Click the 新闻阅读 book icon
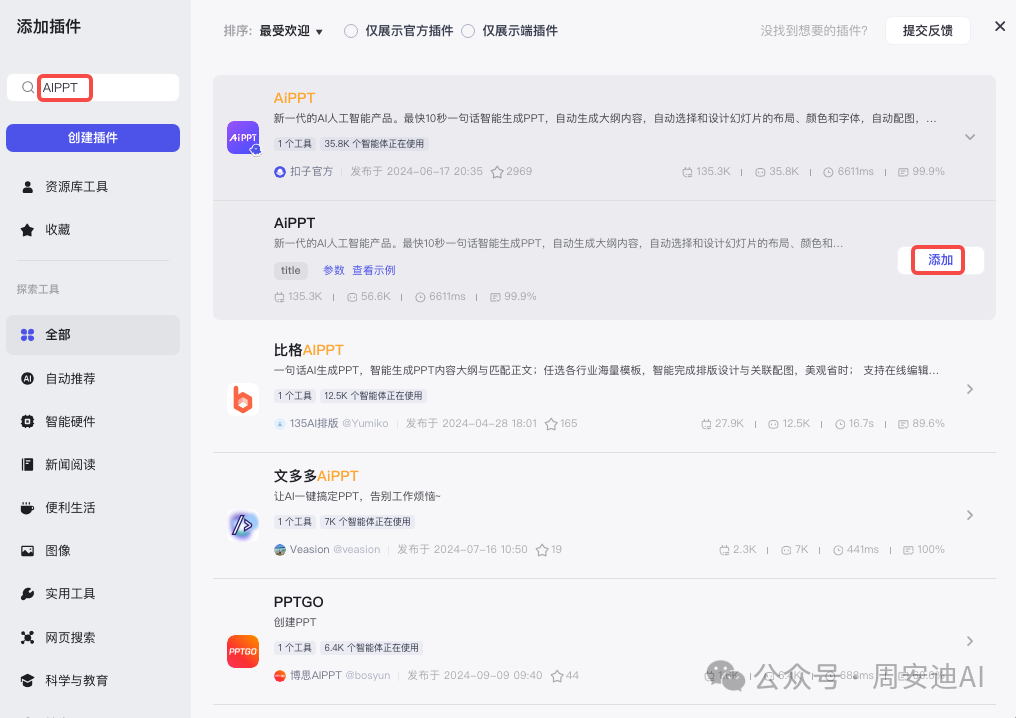The width and height of the screenshot is (1016, 718). tap(27, 465)
